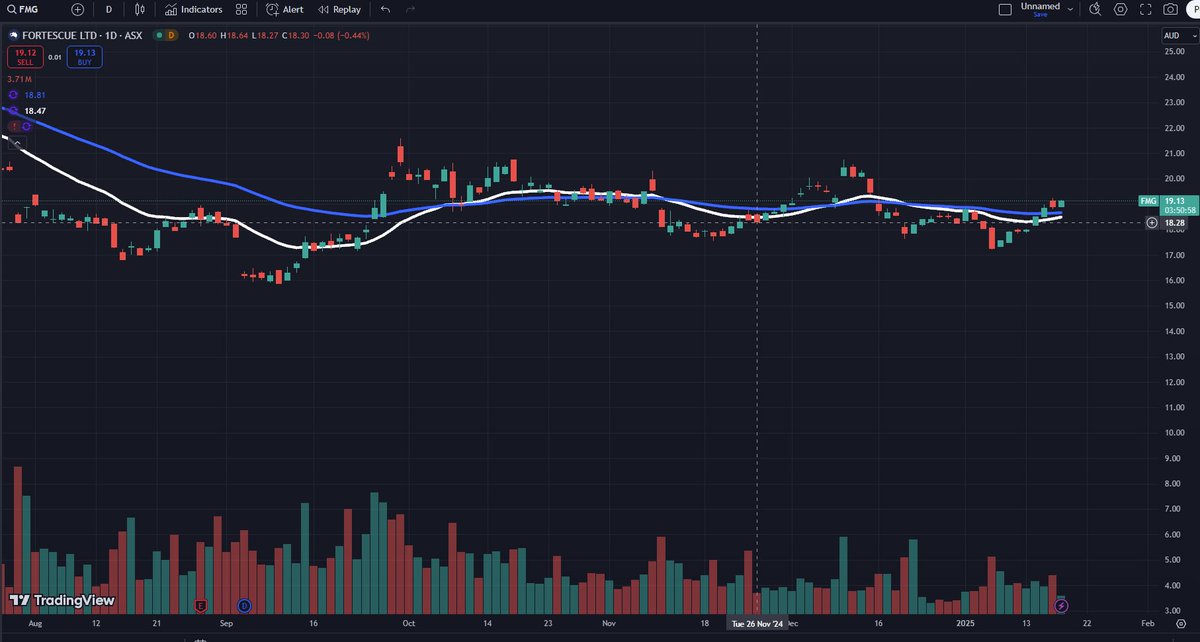Click the Tue 26 Nov '24 date label
Viewport: 1200px width, 642px height.
click(x=757, y=623)
